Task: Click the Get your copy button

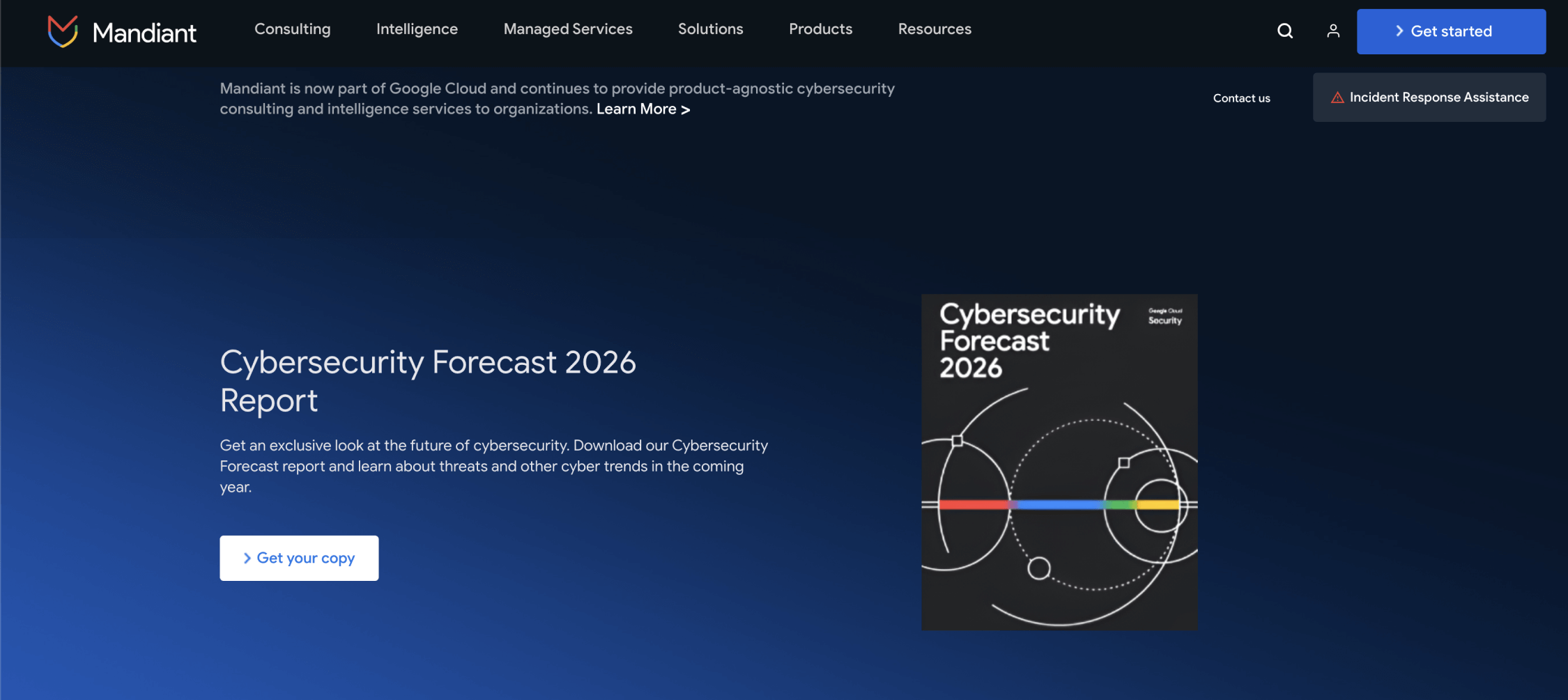Action: [x=299, y=558]
